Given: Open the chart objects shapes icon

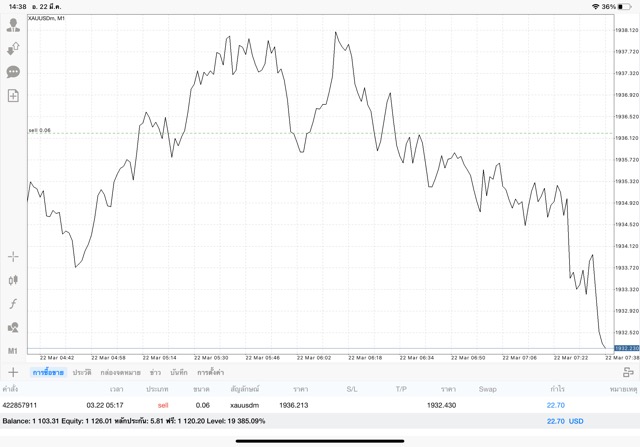Looking at the screenshot, I should [13, 327].
